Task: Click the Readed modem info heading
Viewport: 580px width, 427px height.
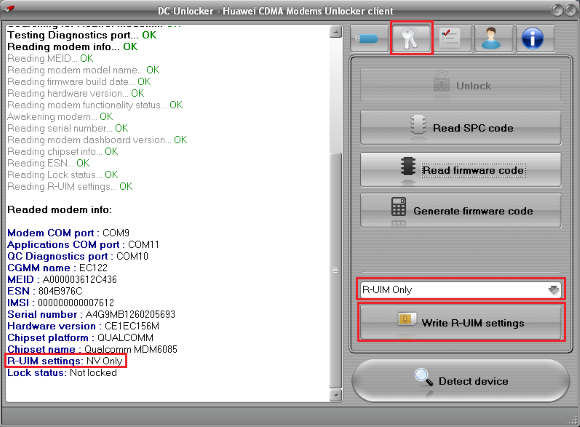Action: (x=60, y=210)
